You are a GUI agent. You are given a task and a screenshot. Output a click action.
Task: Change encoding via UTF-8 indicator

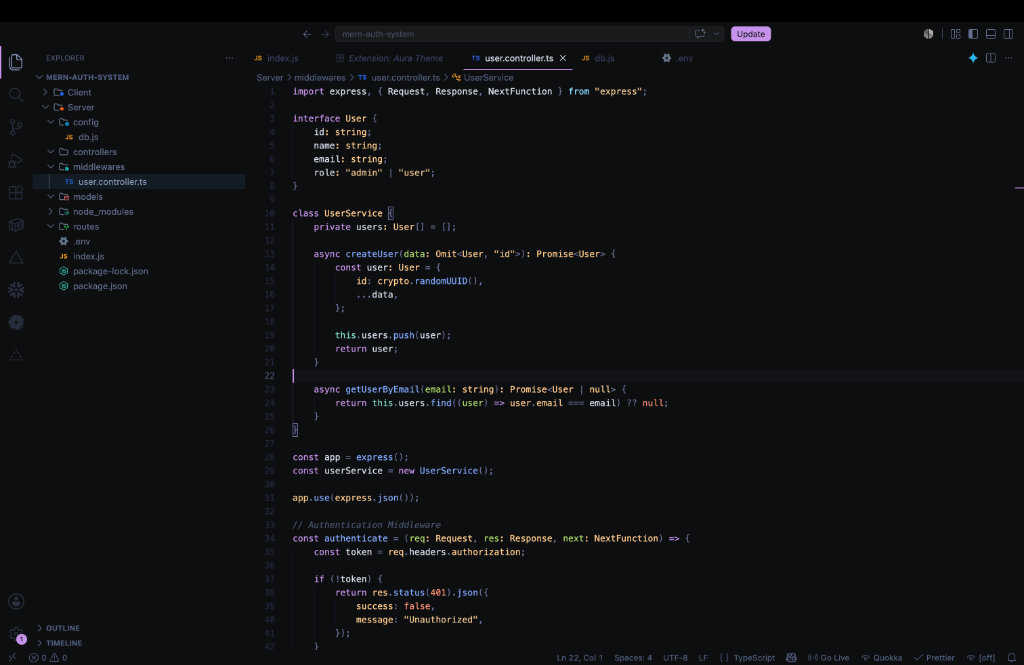675,658
